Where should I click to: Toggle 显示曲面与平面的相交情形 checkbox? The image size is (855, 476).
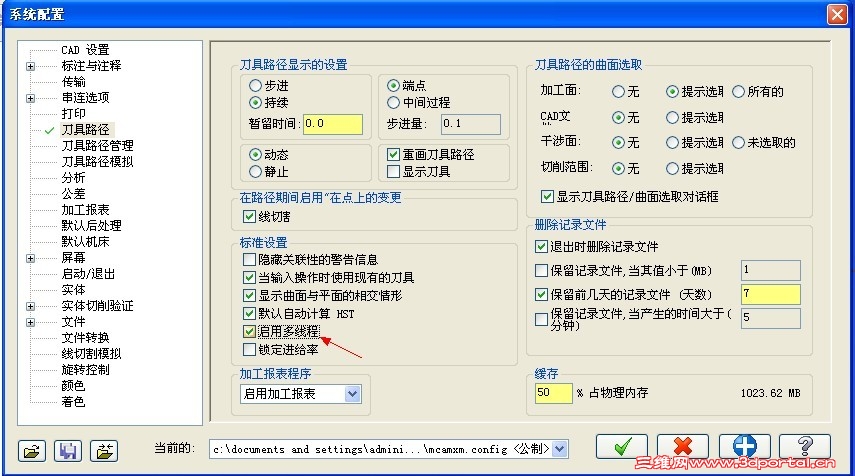click(x=249, y=296)
